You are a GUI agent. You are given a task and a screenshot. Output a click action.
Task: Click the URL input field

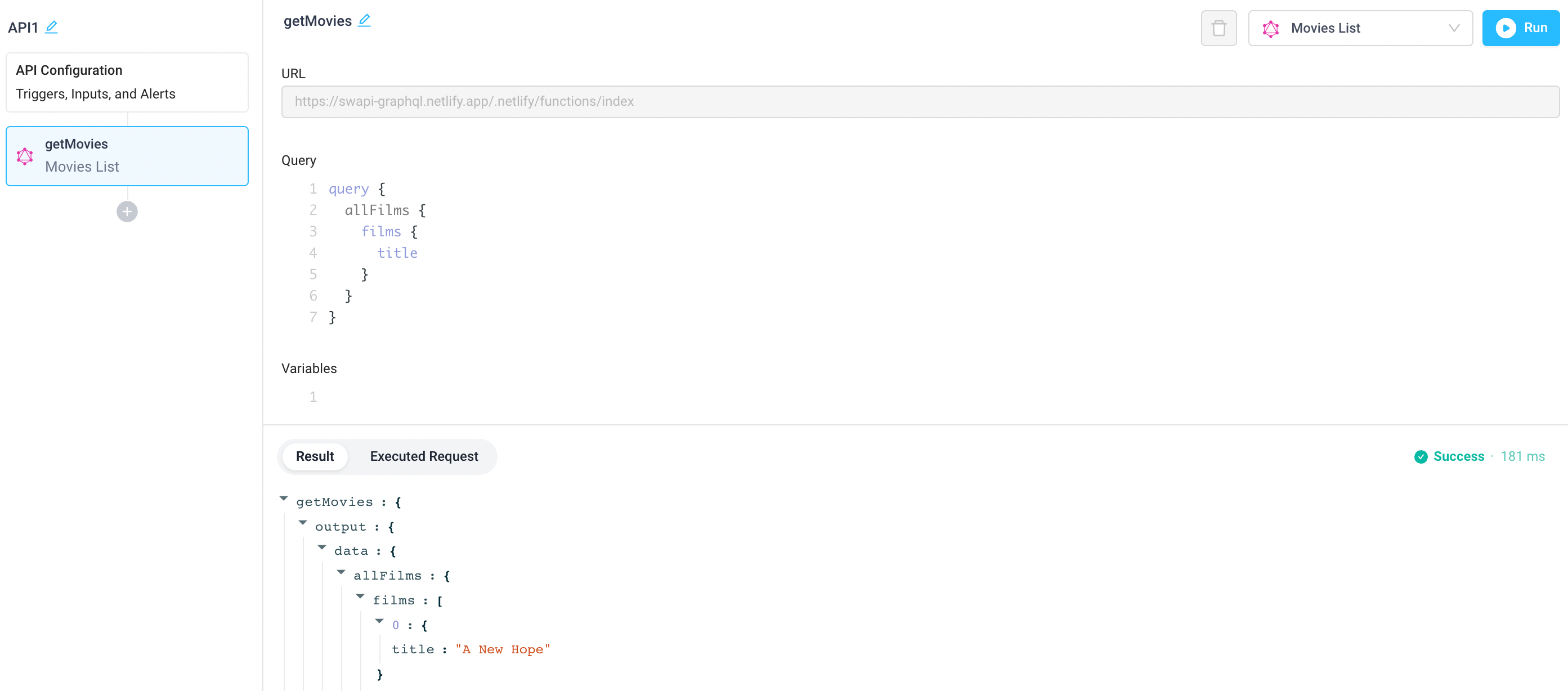[913, 101]
